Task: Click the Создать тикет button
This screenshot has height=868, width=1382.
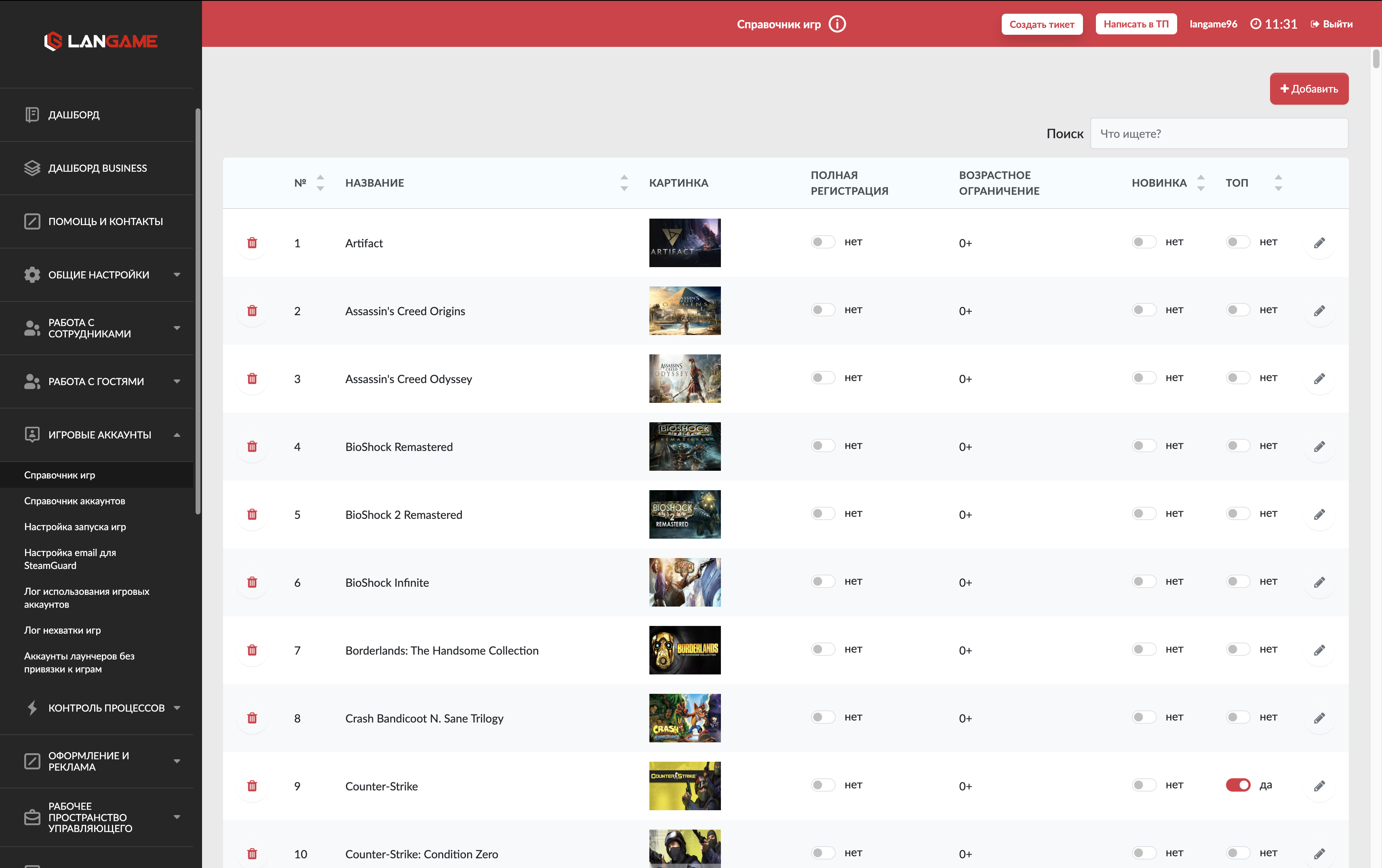Action: click(1042, 24)
